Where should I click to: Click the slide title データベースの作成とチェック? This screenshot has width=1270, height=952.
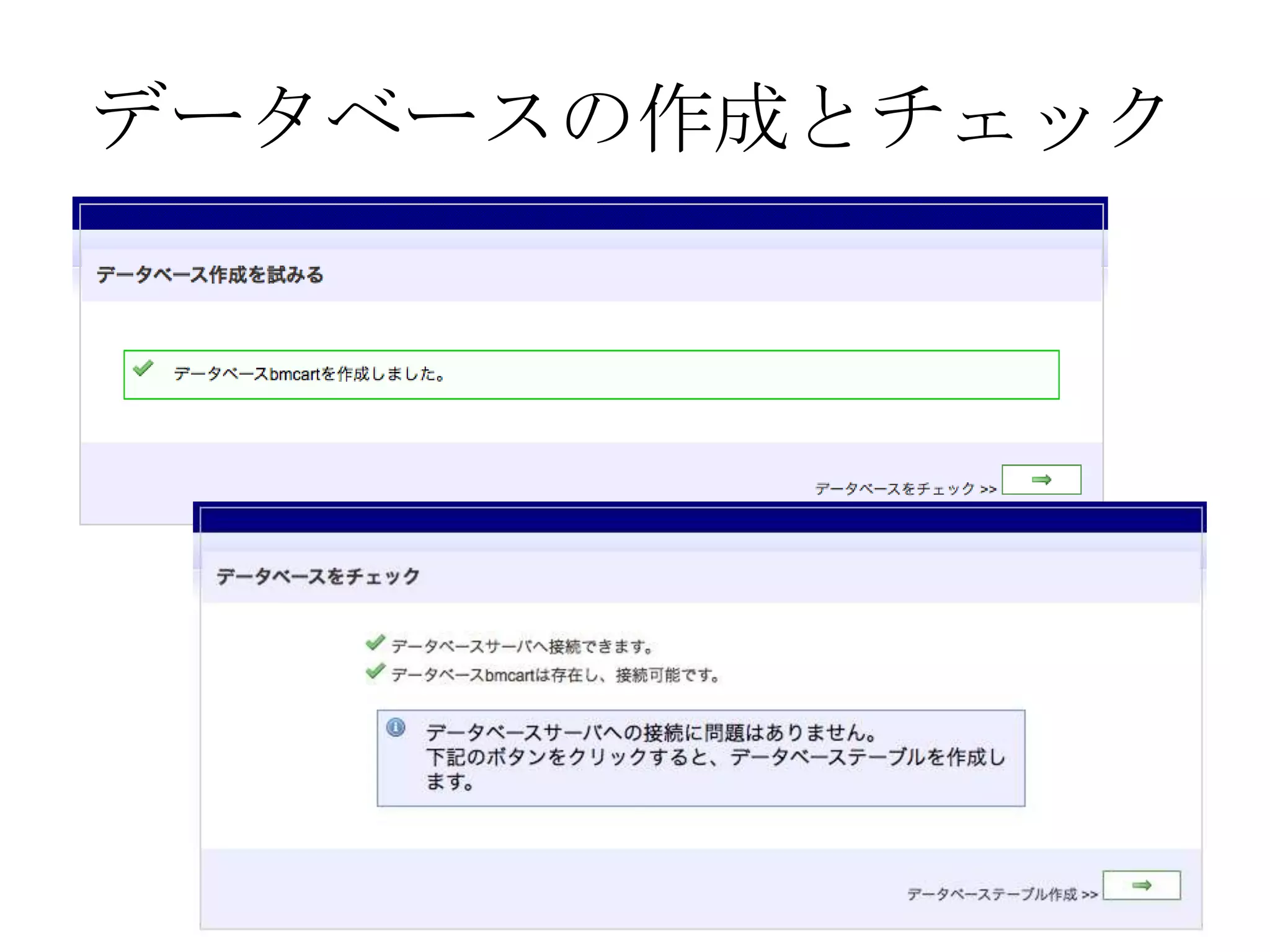(629, 117)
